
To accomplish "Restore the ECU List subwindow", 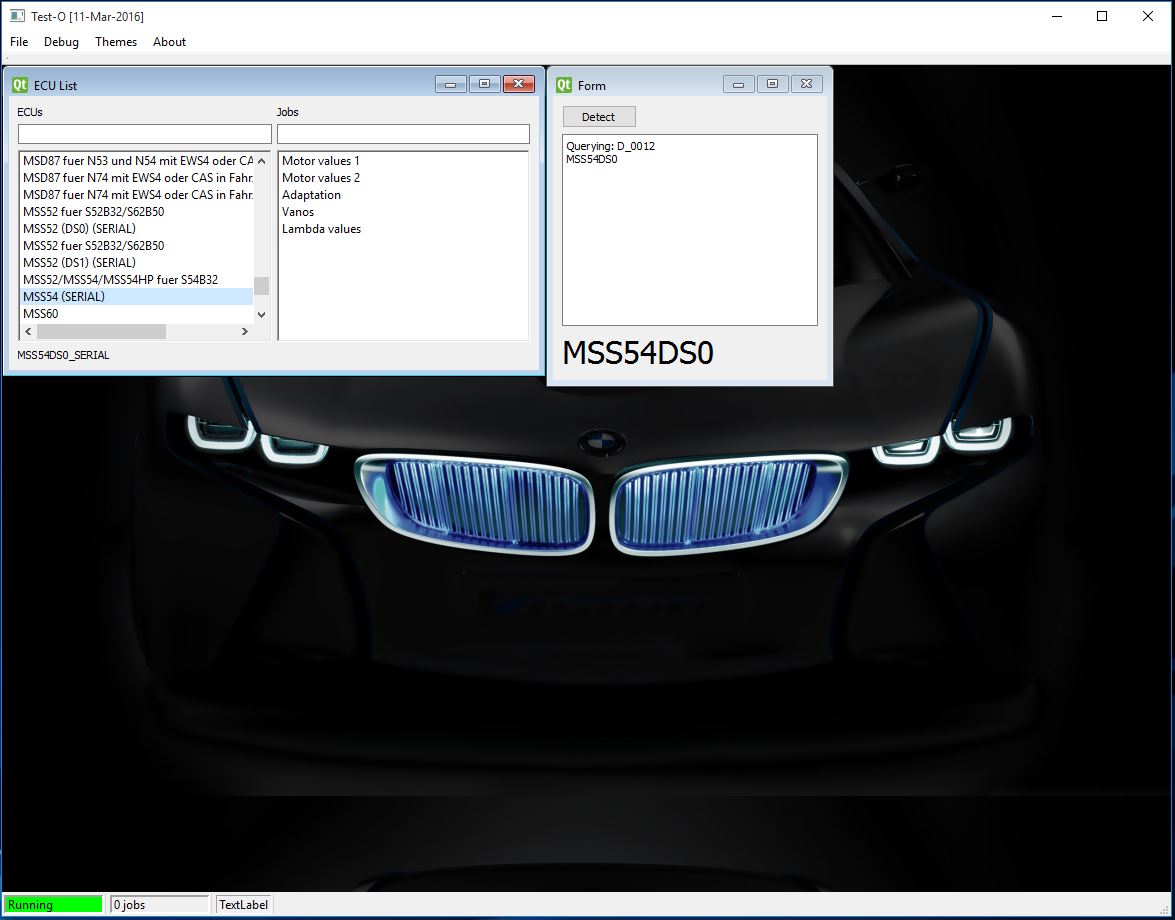I will [484, 84].
